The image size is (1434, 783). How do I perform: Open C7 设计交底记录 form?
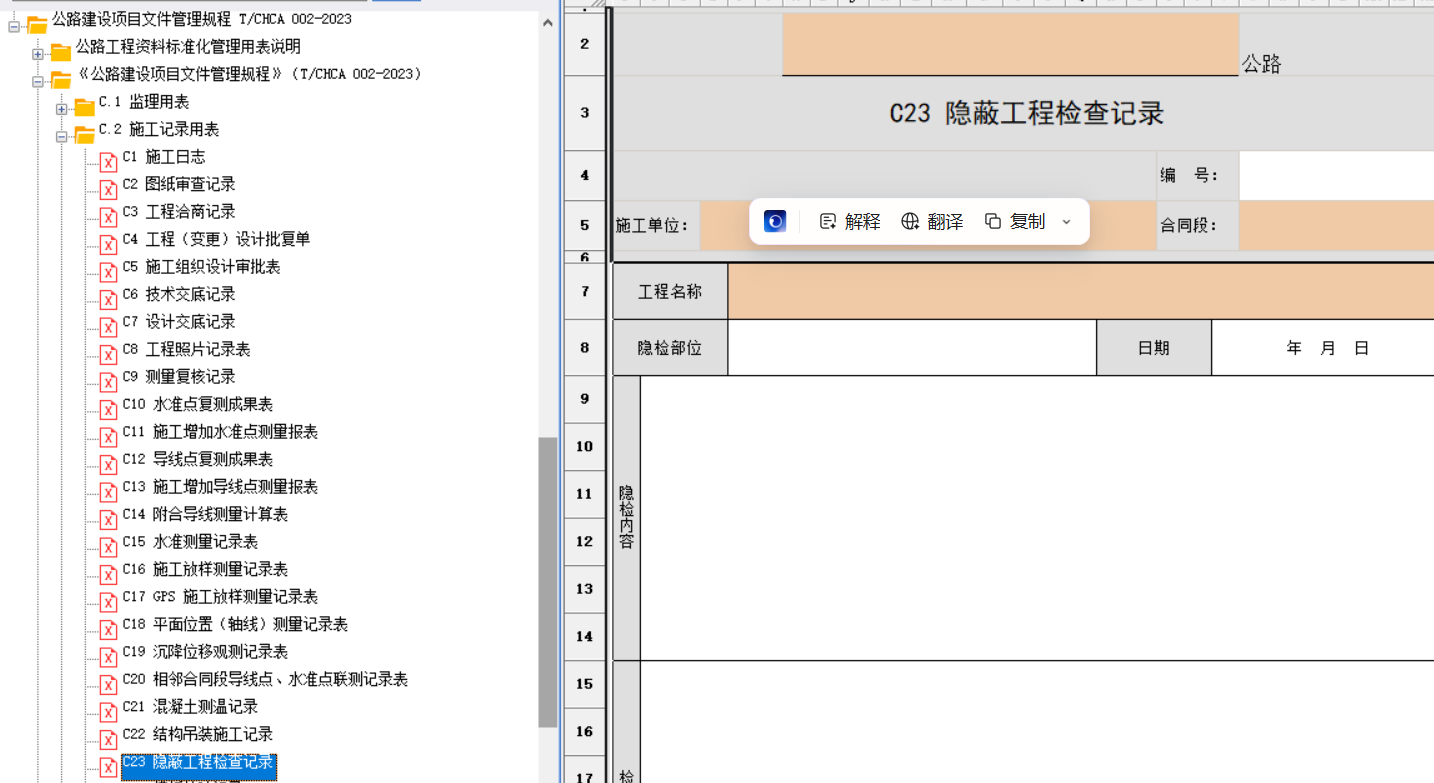click(x=179, y=322)
